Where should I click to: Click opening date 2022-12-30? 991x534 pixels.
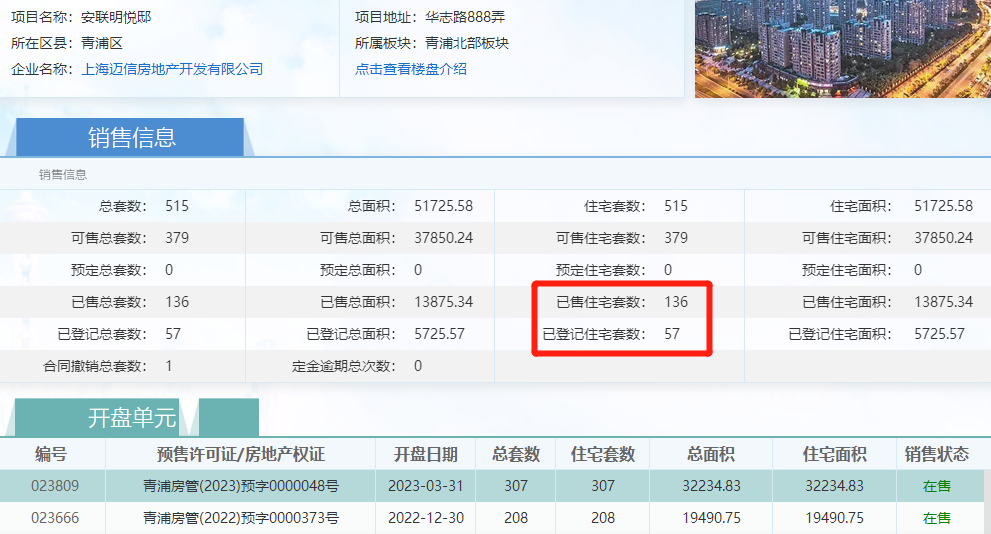pyautogui.click(x=426, y=518)
